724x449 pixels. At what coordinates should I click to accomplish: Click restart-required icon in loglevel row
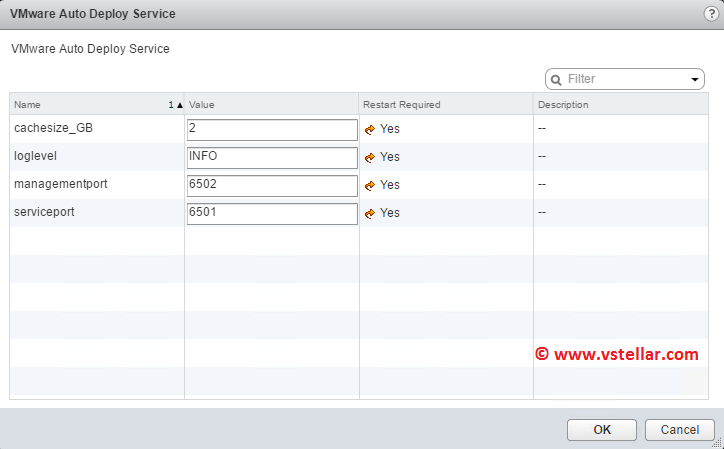[x=370, y=157]
